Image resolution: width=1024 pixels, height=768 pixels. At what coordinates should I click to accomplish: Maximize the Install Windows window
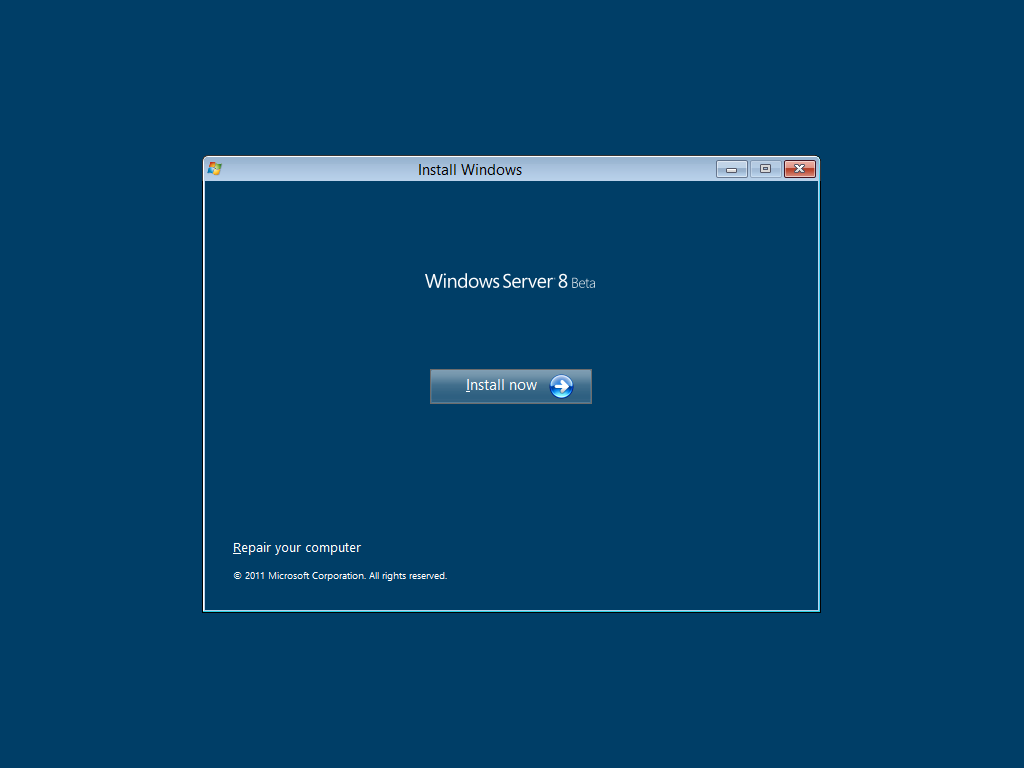point(765,169)
